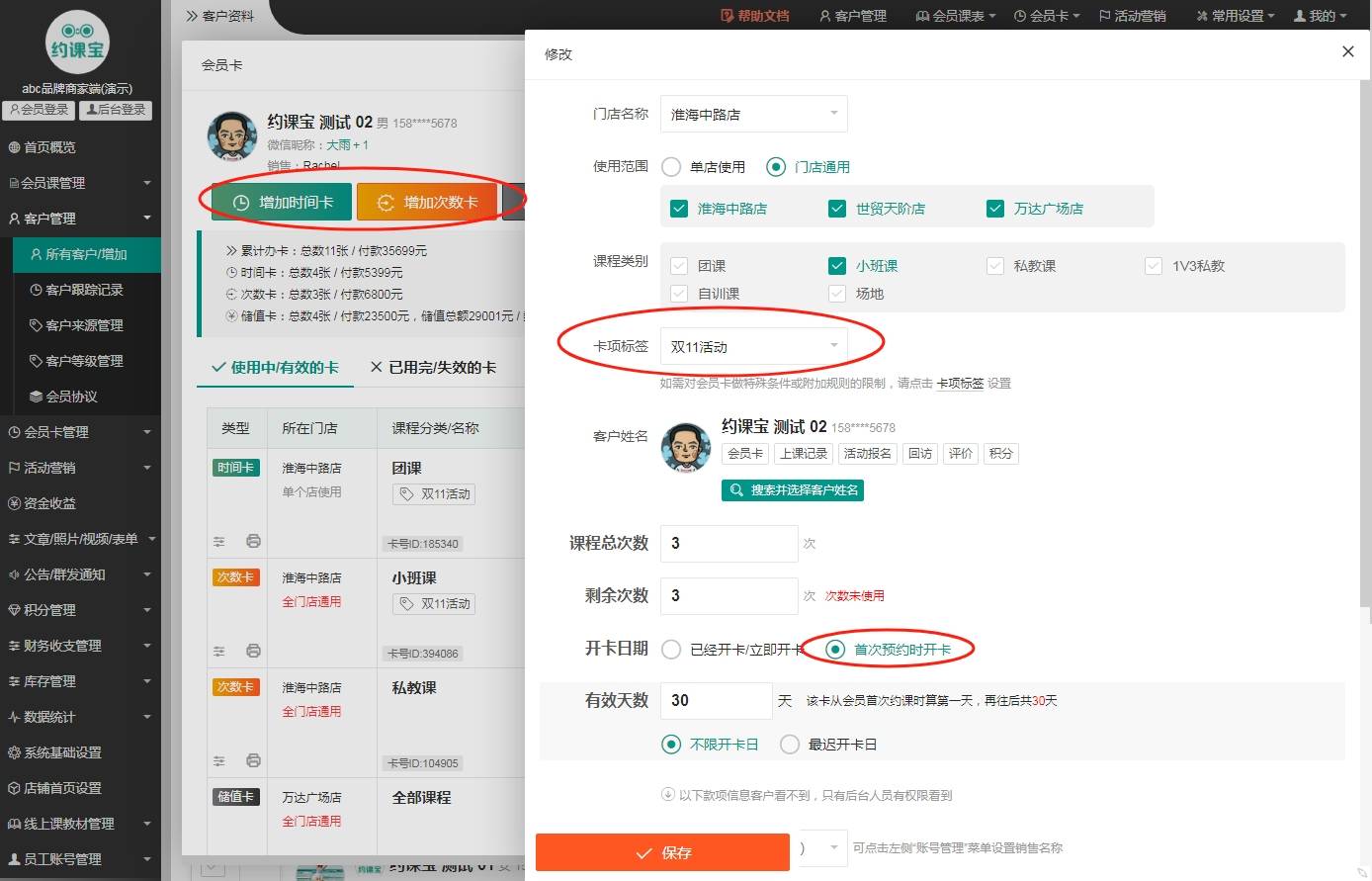This screenshot has height=881, width=1372.
Task: Click 剩余次数 input field
Action: click(x=729, y=595)
